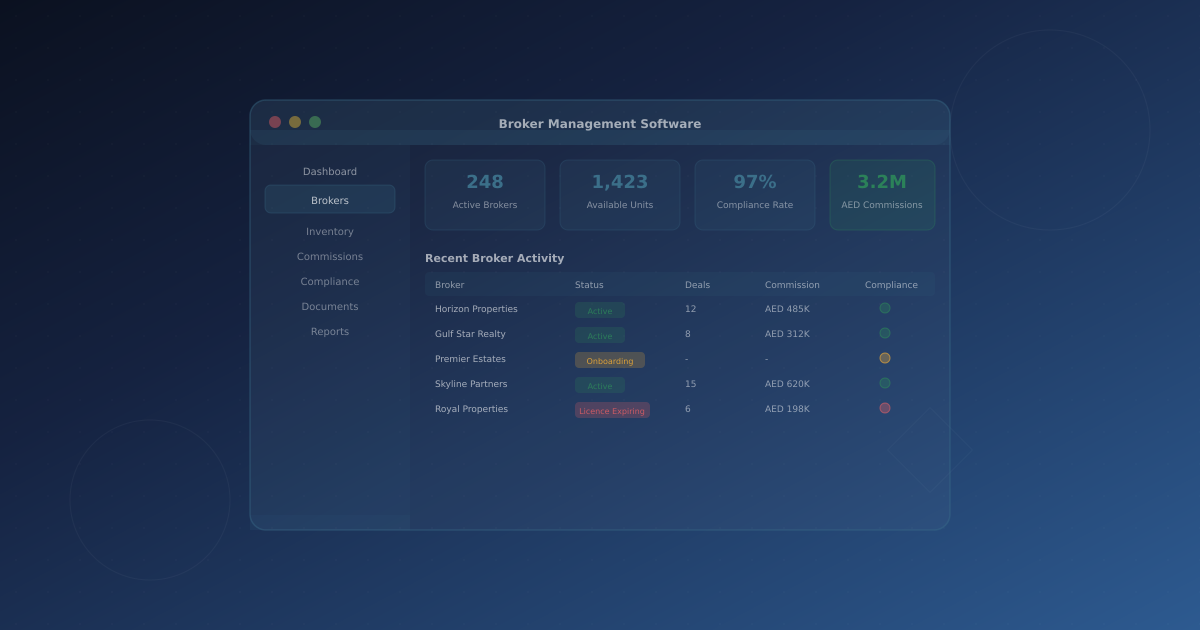This screenshot has height=630, width=1200.
Task: Click Premier Estates amber compliance indicator
Action: pos(884,357)
